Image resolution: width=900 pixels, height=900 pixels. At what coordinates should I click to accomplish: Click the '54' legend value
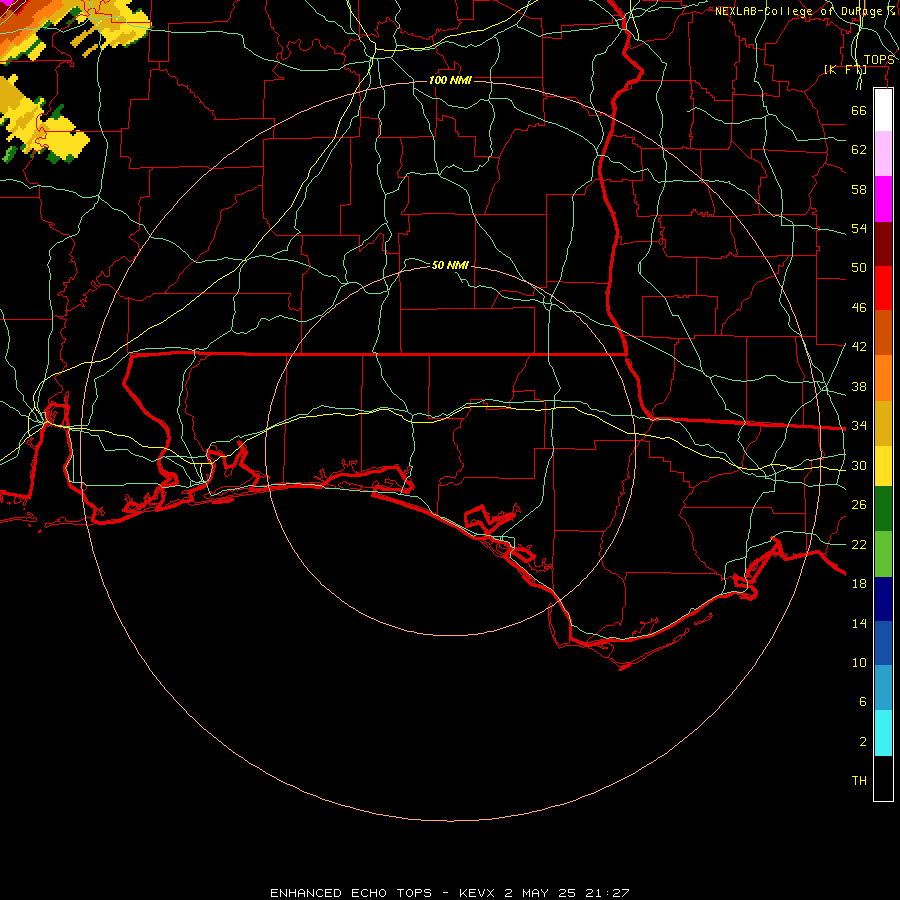(859, 228)
